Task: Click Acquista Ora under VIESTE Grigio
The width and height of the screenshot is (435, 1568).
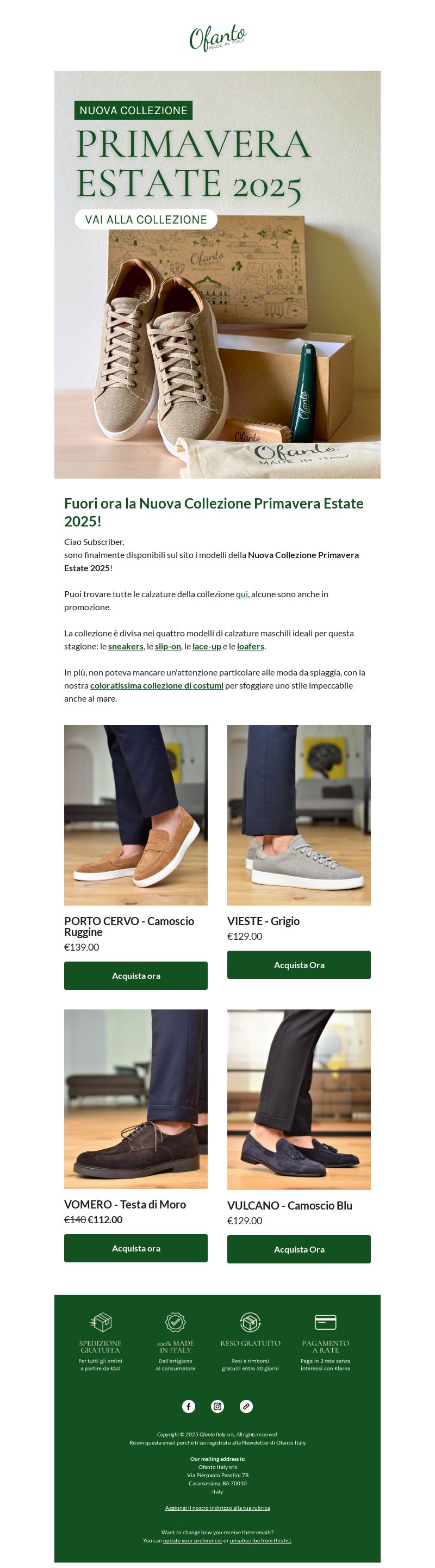Action: [x=299, y=965]
